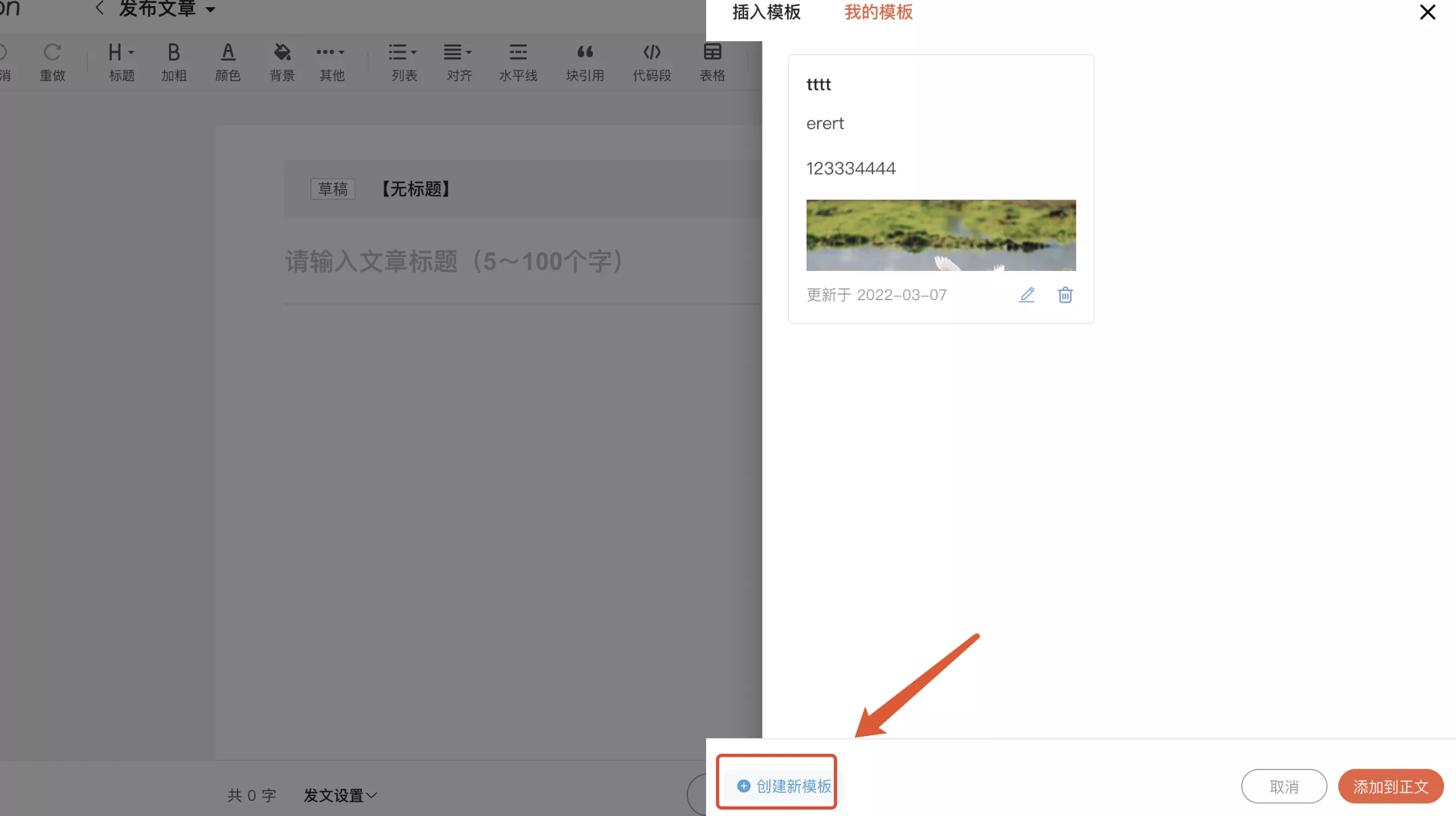Open the text color (颜色) tool
The height and width of the screenshot is (816, 1456).
[228, 61]
